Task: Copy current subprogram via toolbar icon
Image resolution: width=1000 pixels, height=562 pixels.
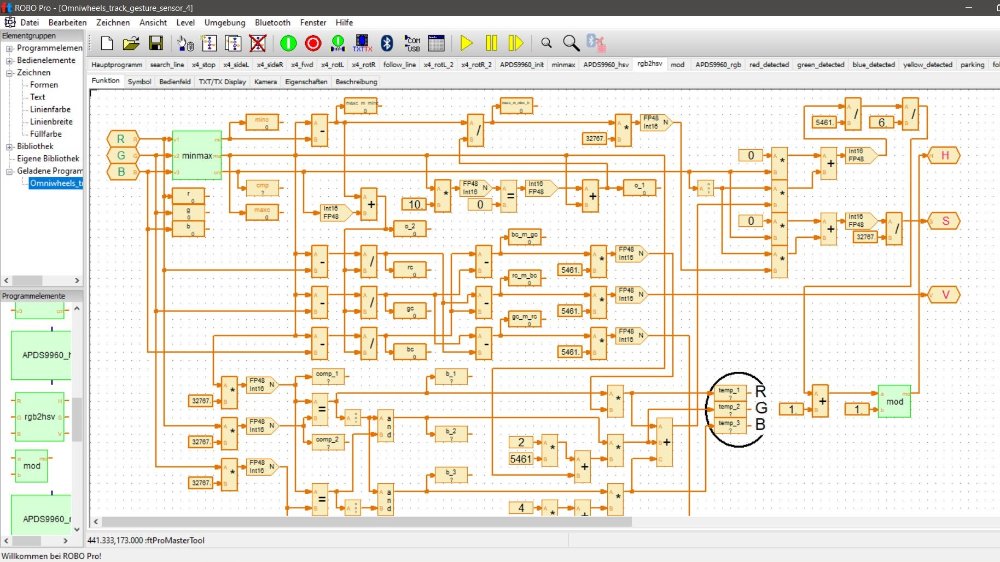Action: tap(233, 43)
